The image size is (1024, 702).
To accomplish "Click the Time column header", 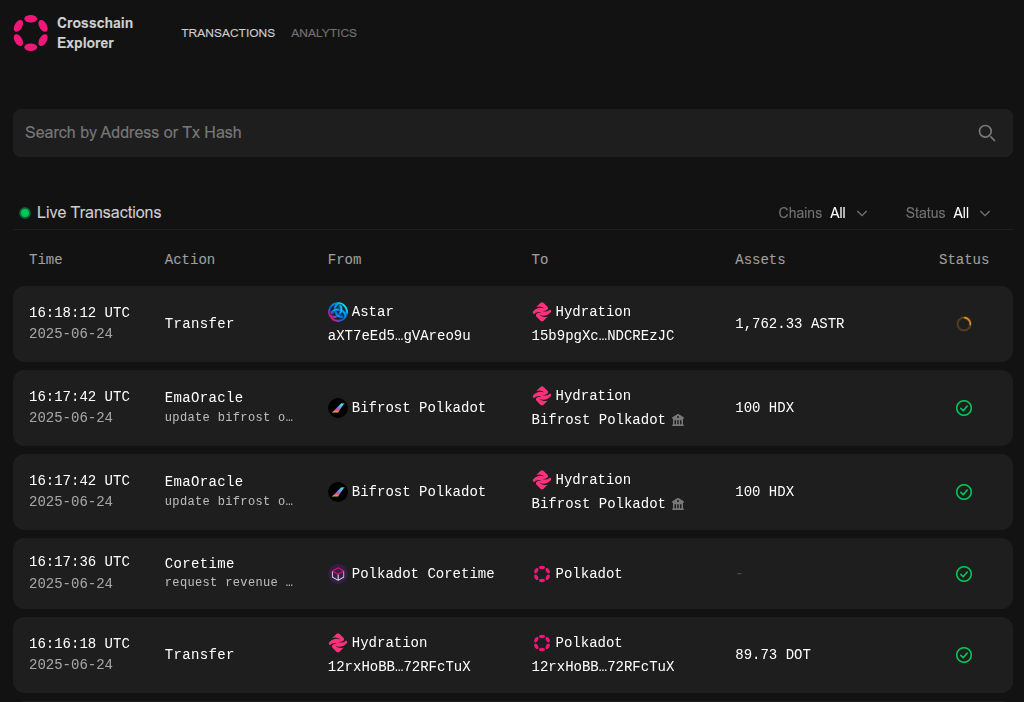I will point(46,259).
